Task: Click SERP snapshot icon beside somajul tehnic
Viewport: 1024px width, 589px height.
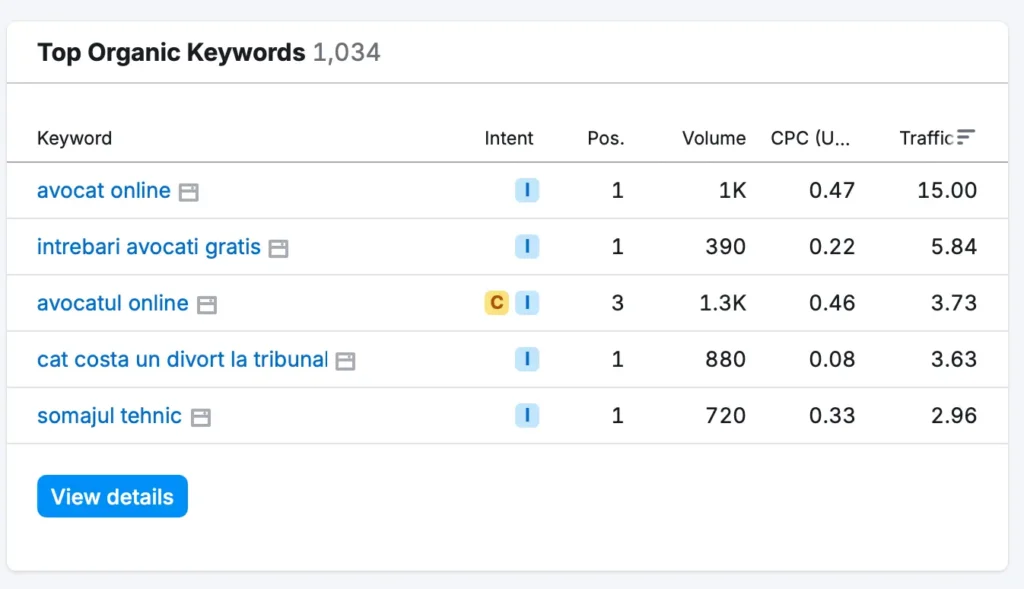Action: tap(200, 417)
